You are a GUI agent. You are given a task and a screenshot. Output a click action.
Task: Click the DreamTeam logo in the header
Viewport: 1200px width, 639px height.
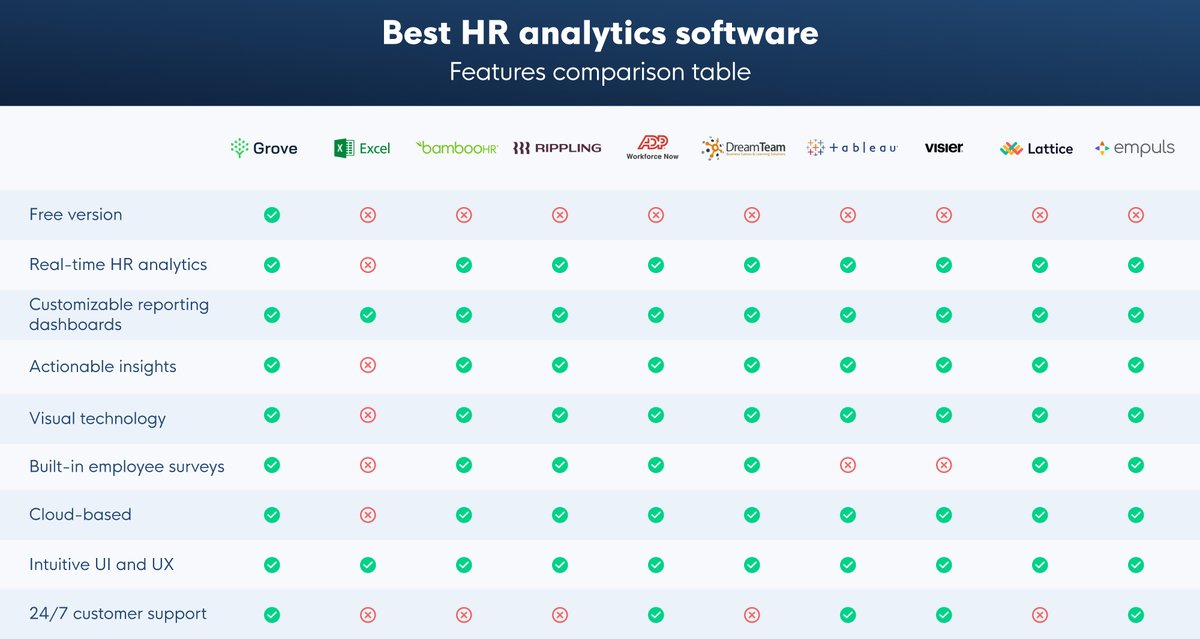click(744, 148)
